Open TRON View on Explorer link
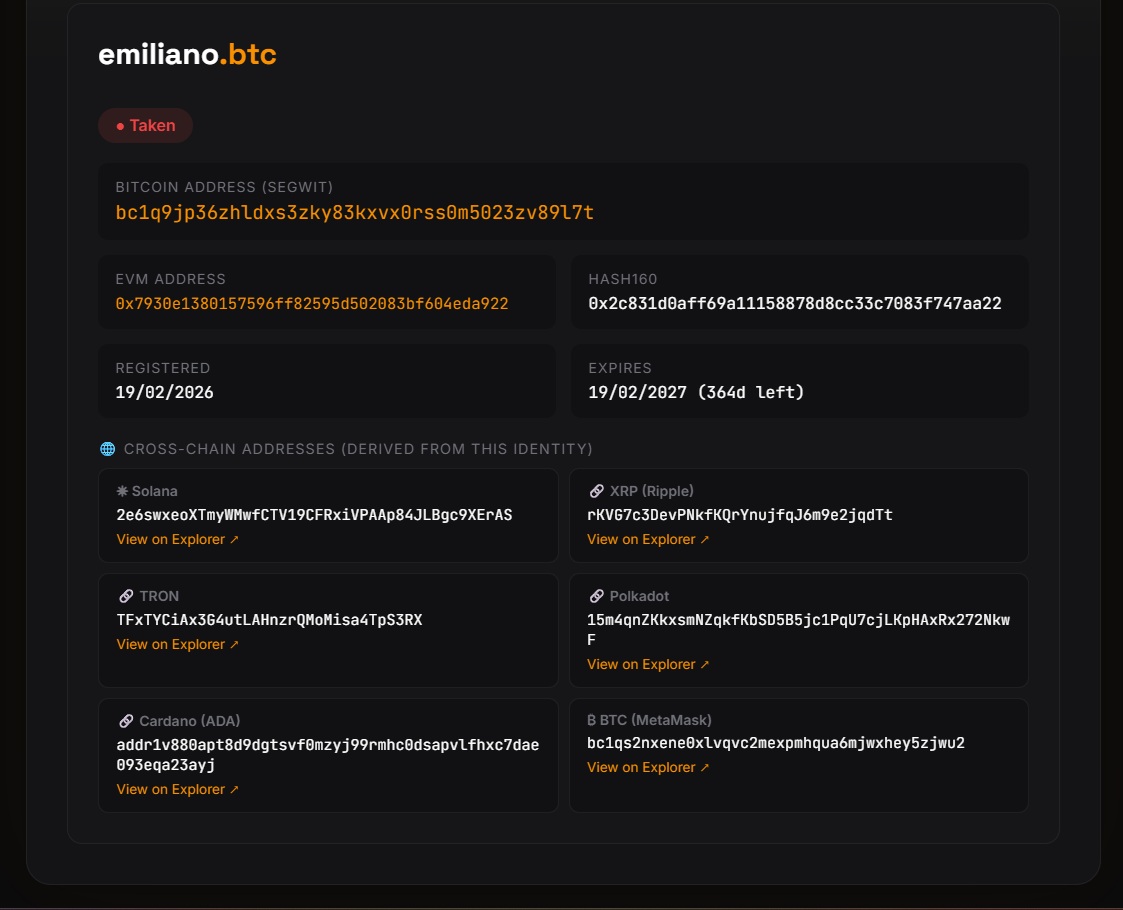This screenshot has width=1123, height=910. coord(177,645)
